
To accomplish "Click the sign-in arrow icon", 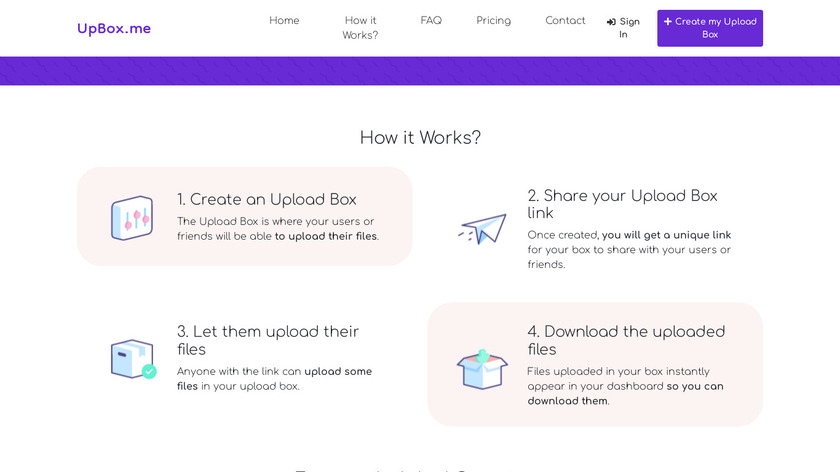I will coord(611,22).
